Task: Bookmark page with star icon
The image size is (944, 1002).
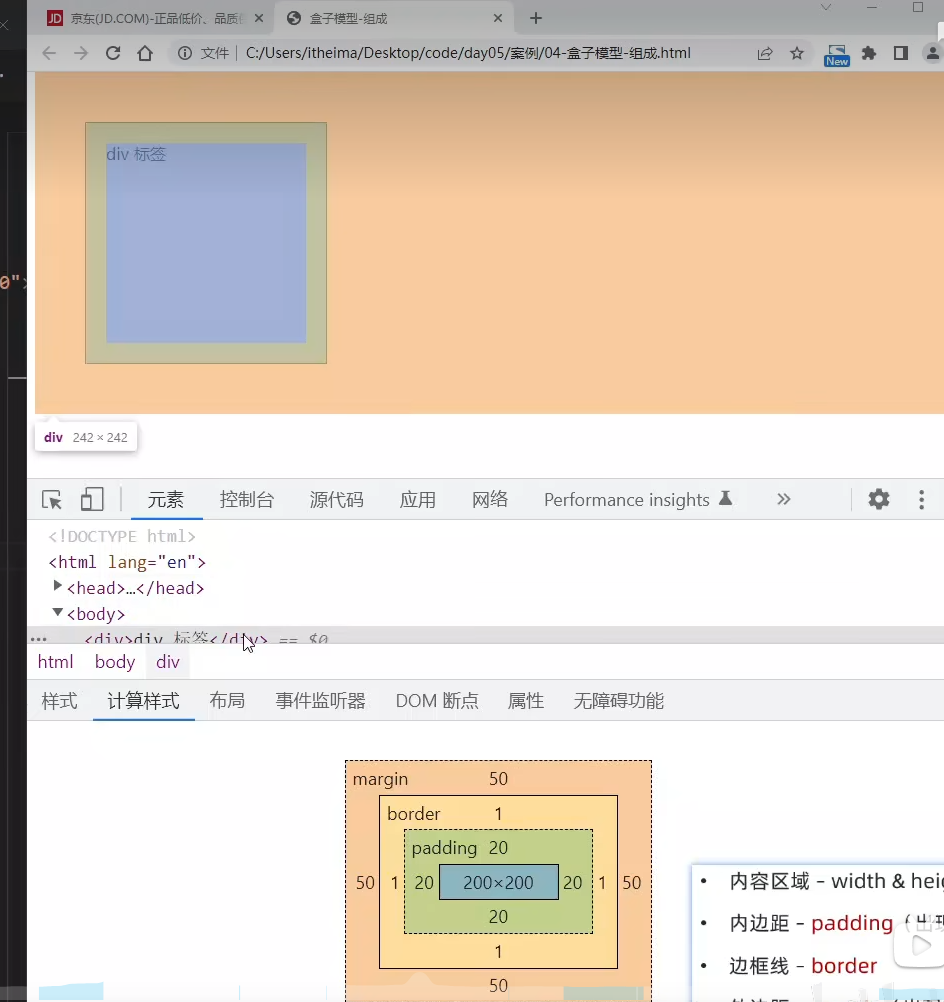Action: click(x=796, y=53)
